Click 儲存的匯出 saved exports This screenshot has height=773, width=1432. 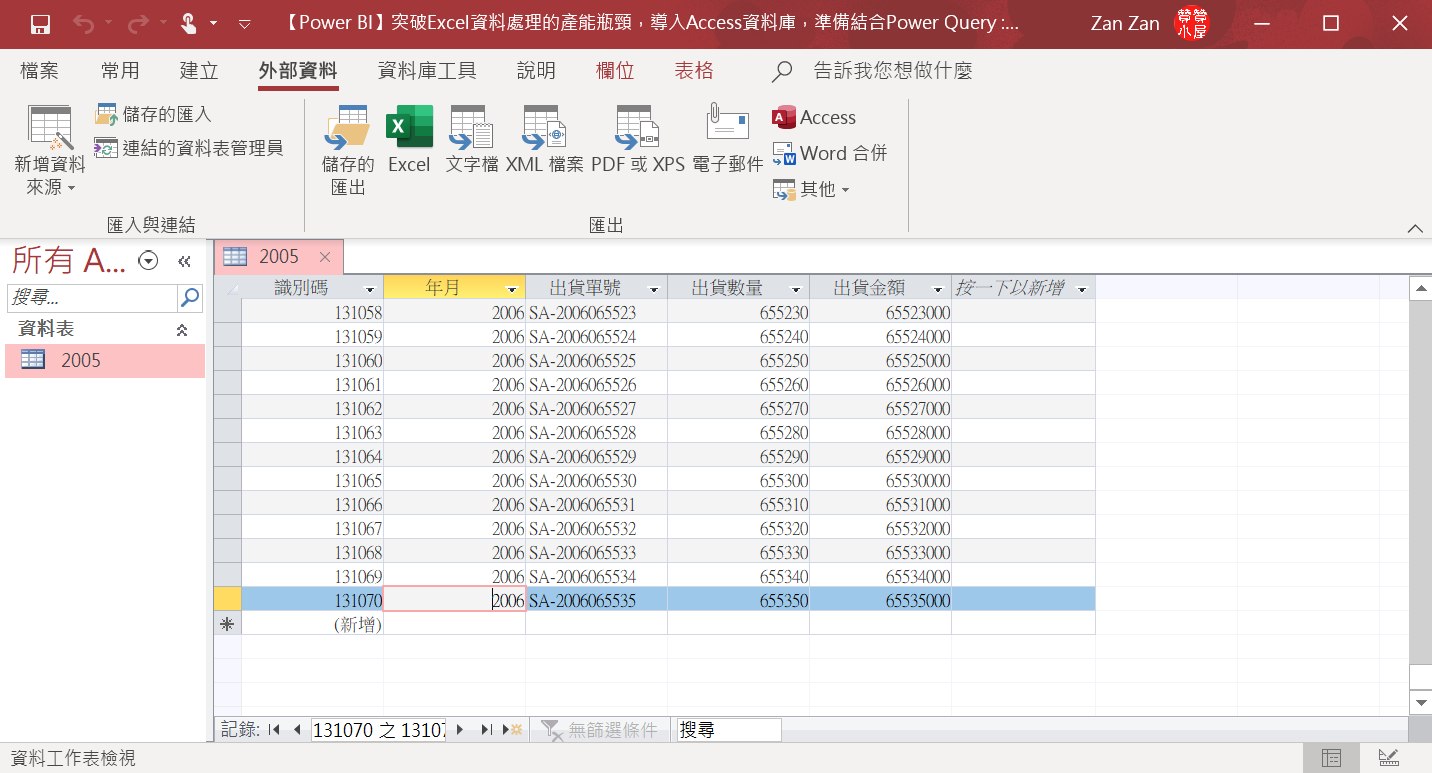pyautogui.click(x=348, y=151)
